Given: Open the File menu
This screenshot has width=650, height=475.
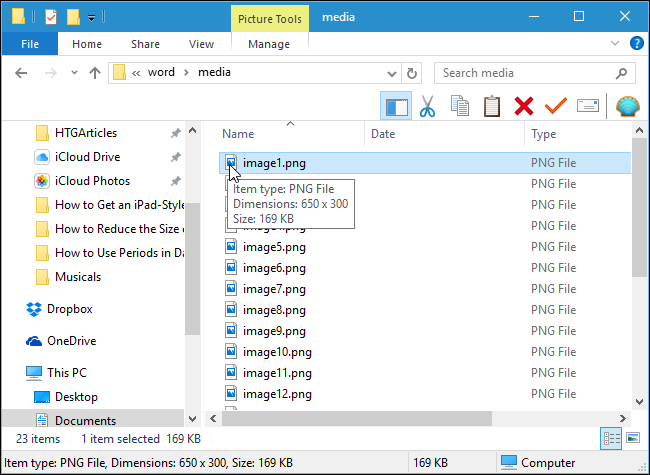Looking at the screenshot, I should coord(30,44).
